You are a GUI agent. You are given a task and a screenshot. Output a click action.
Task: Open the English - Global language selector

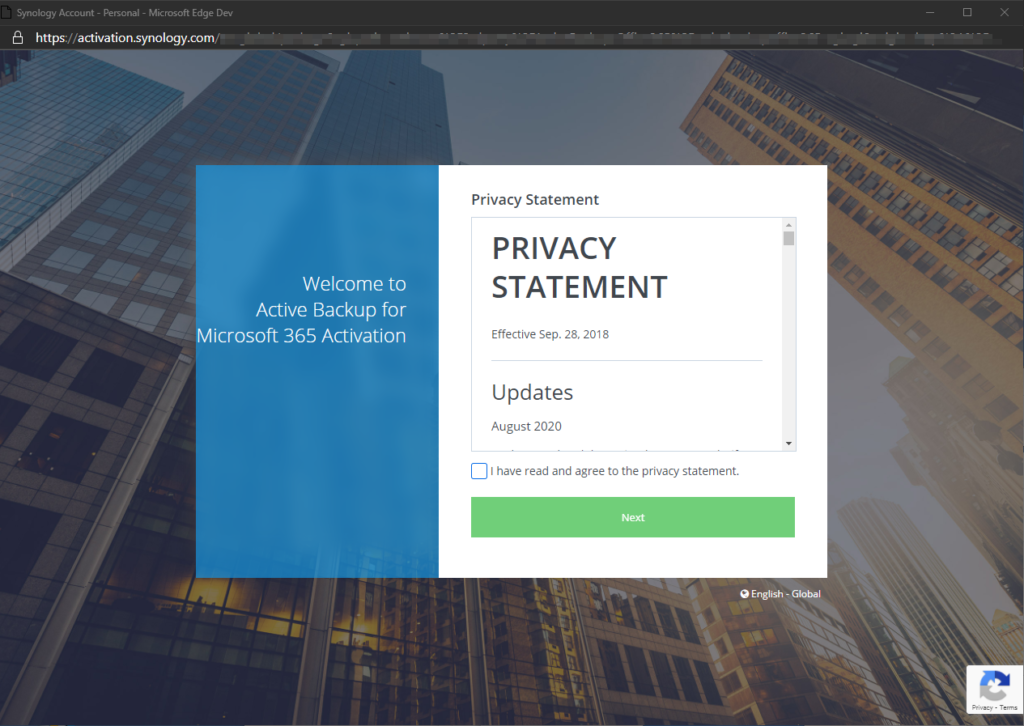(x=780, y=593)
